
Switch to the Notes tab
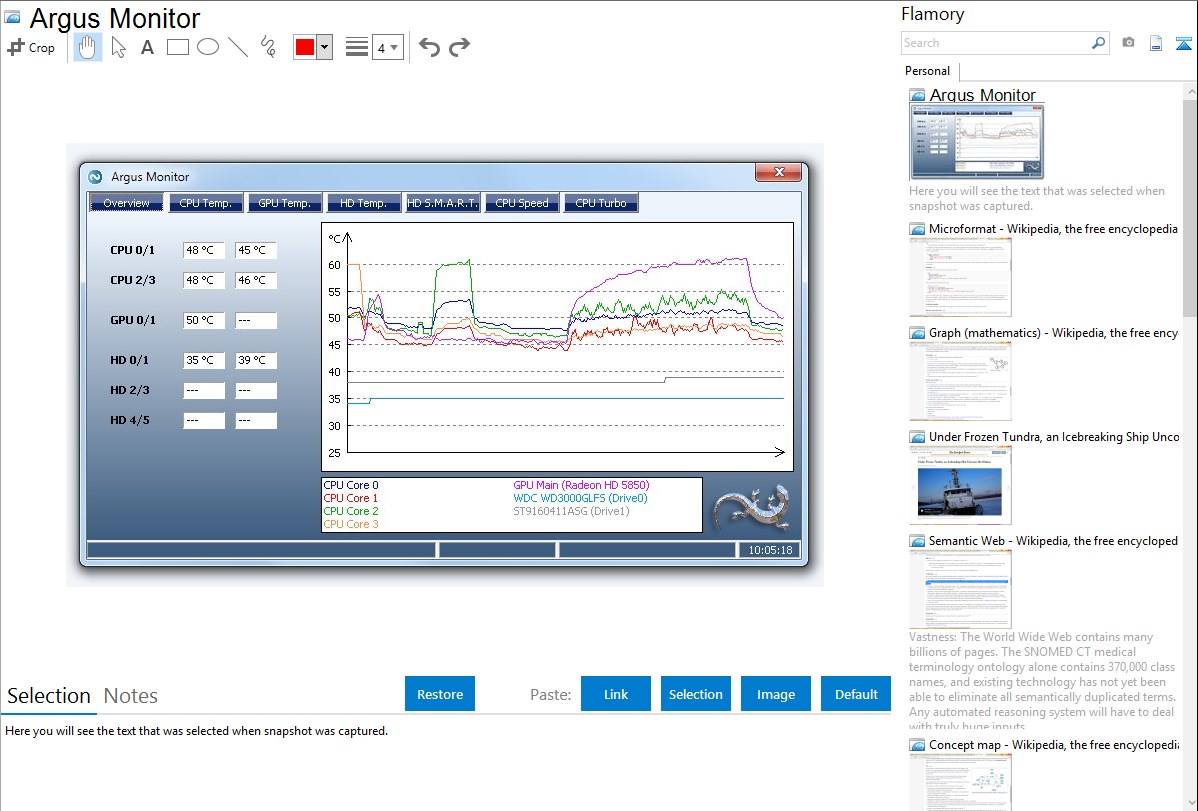[131, 696]
